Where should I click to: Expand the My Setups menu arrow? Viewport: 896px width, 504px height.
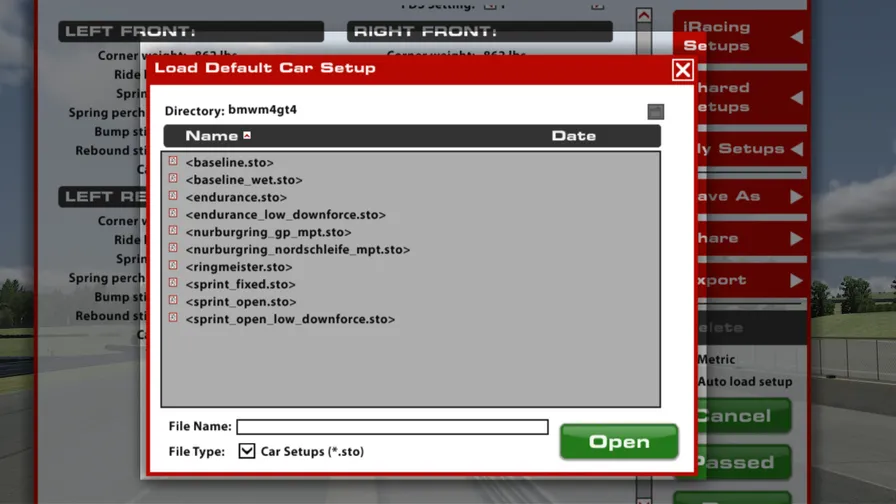797,149
